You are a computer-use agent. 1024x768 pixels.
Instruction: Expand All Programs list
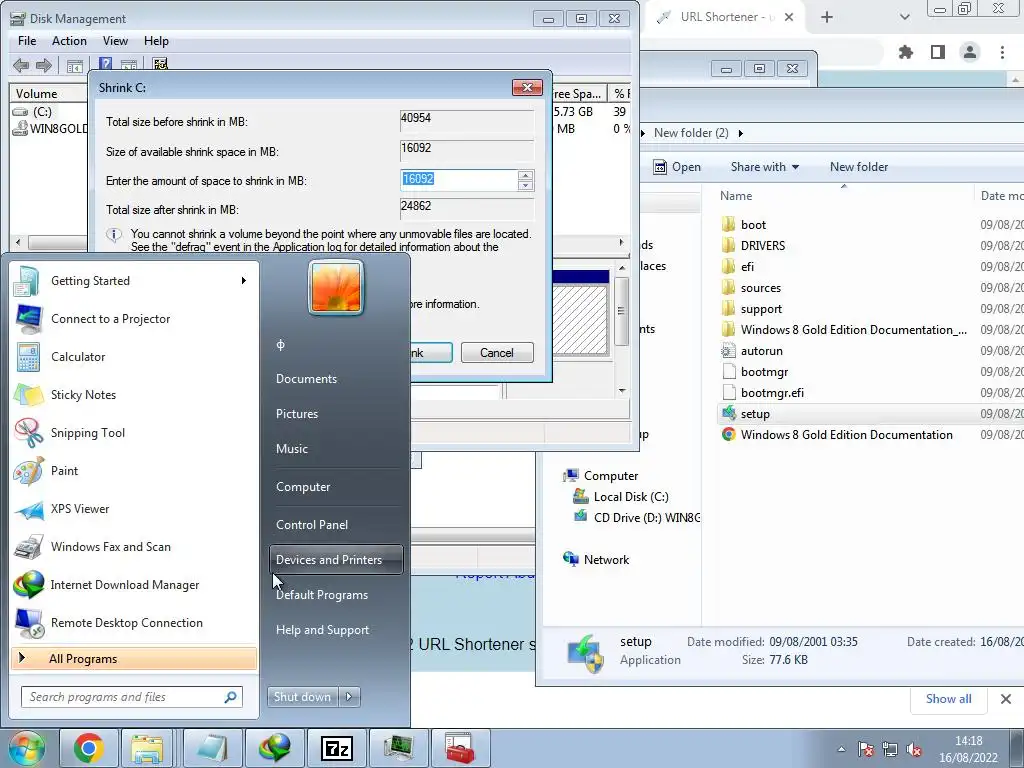[x=134, y=659]
